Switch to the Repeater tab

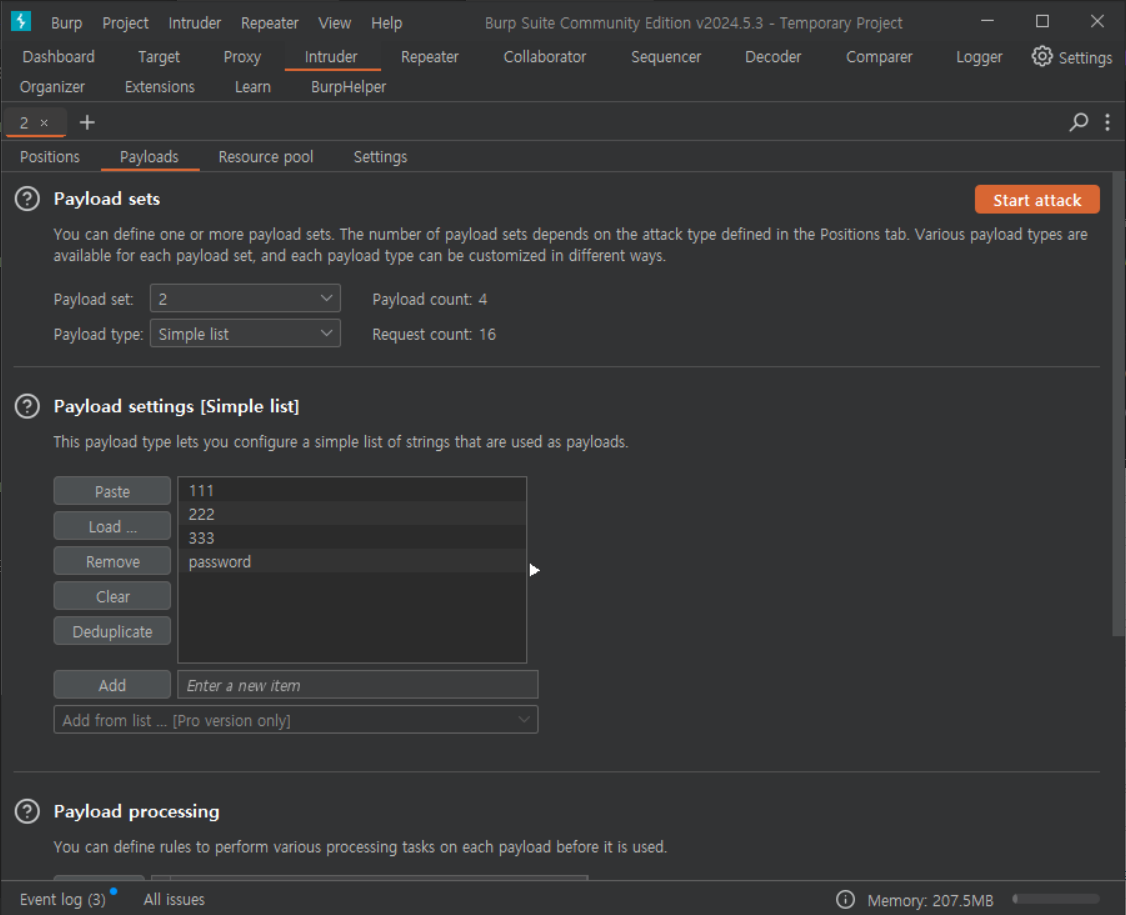(x=429, y=57)
